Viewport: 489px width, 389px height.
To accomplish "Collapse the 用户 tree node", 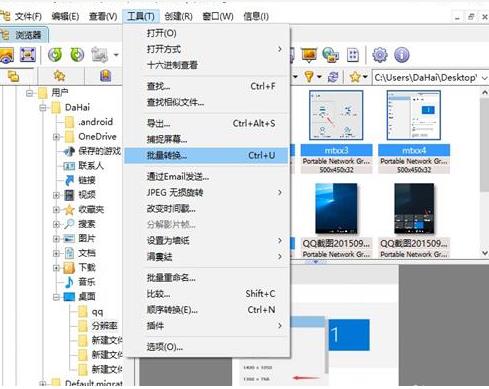I will point(29,93).
